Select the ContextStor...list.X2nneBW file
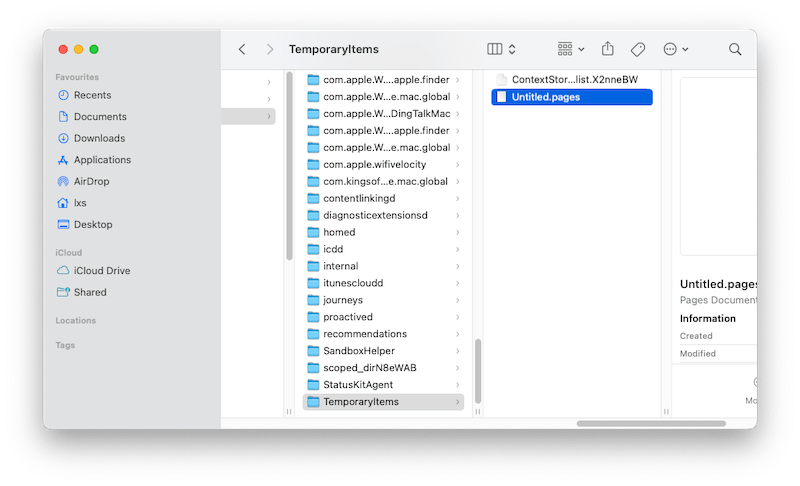 click(x=574, y=79)
